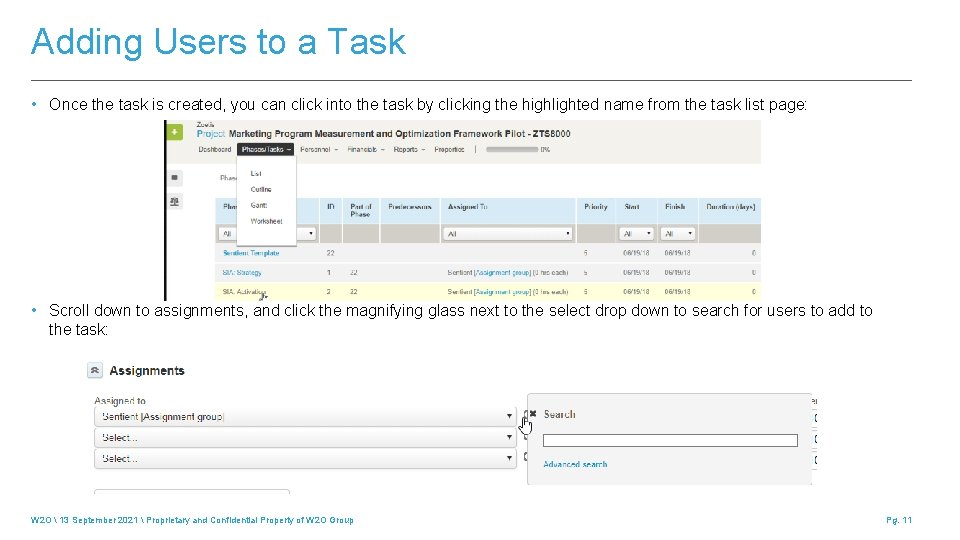Screen dimensions: 960x540
Task: Expand the Reports menu
Action: pyautogui.click(x=409, y=149)
